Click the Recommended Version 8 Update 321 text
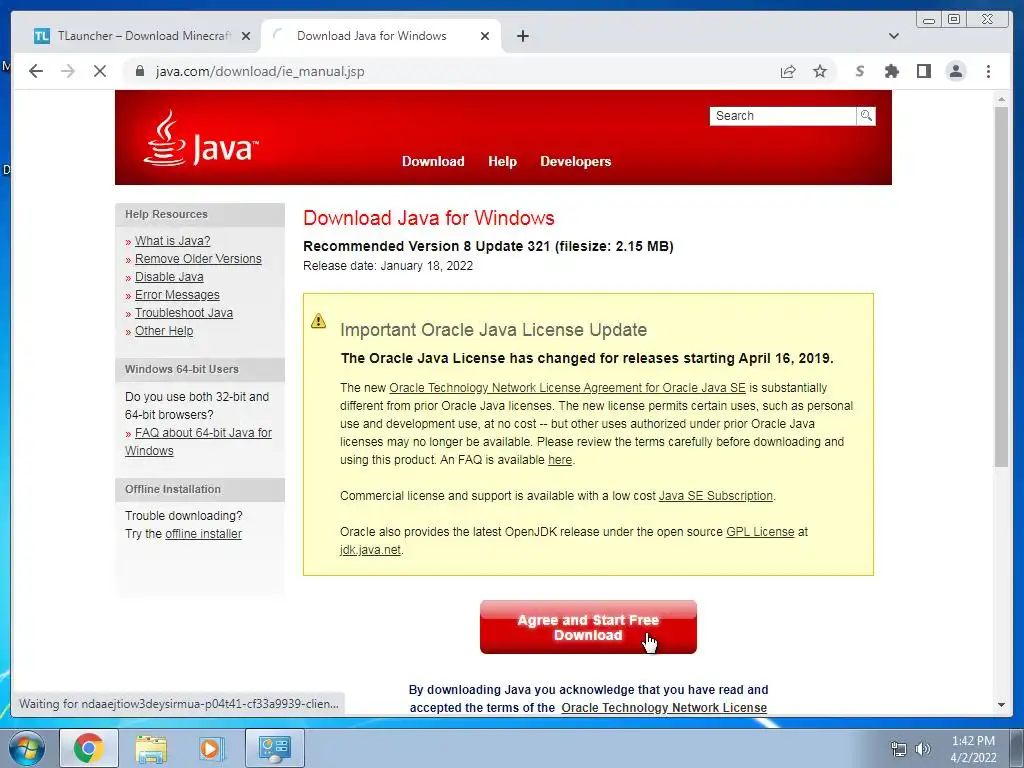 488,246
